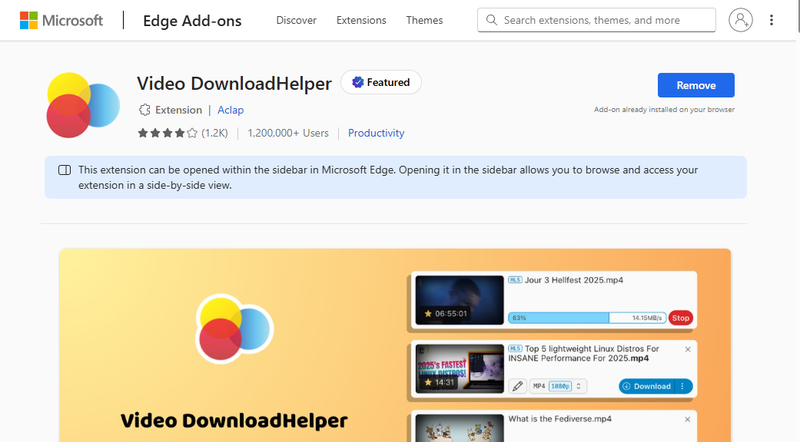Open the three-dot more options menu
The height and width of the screenshot is (442, 800).
[x=771, y=20]
